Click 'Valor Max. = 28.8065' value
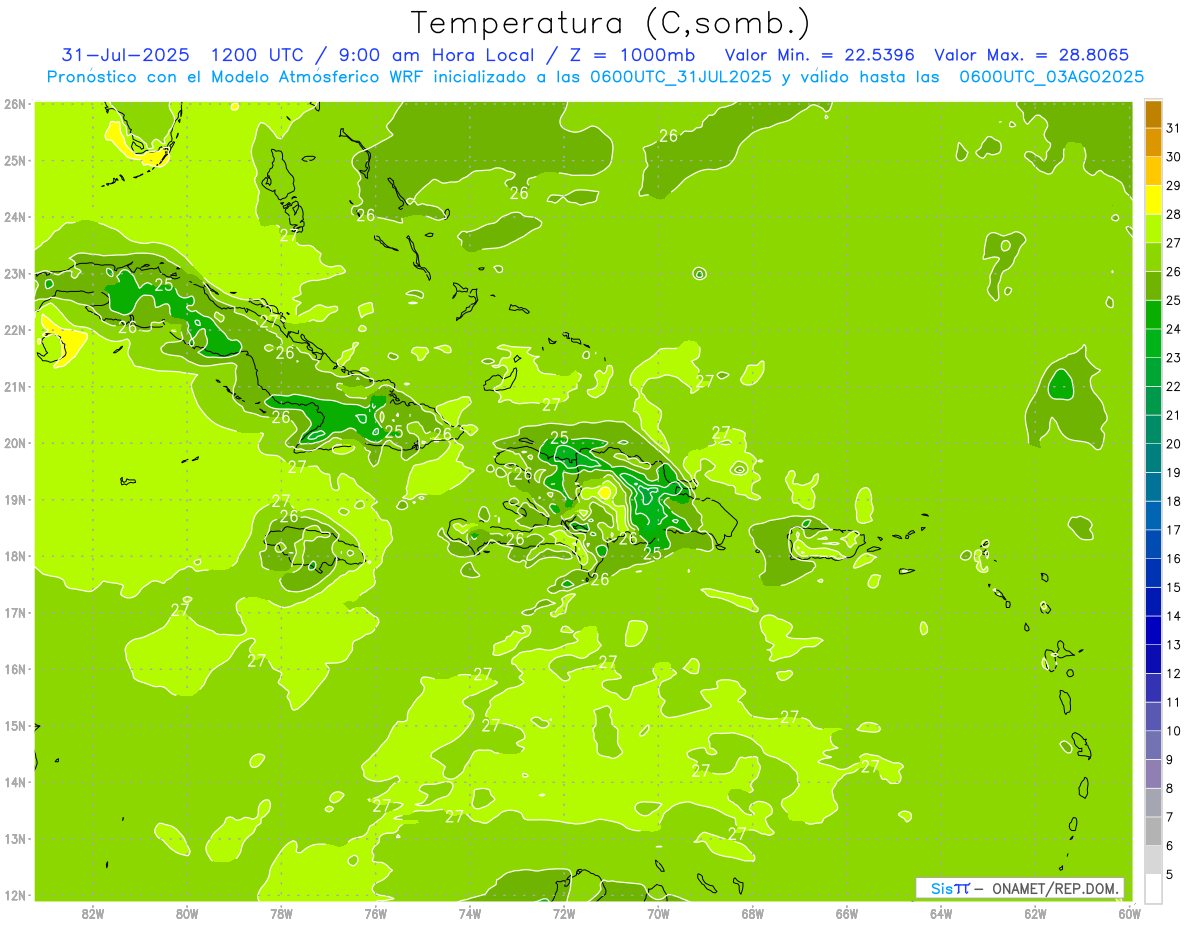 point(1031,54)
